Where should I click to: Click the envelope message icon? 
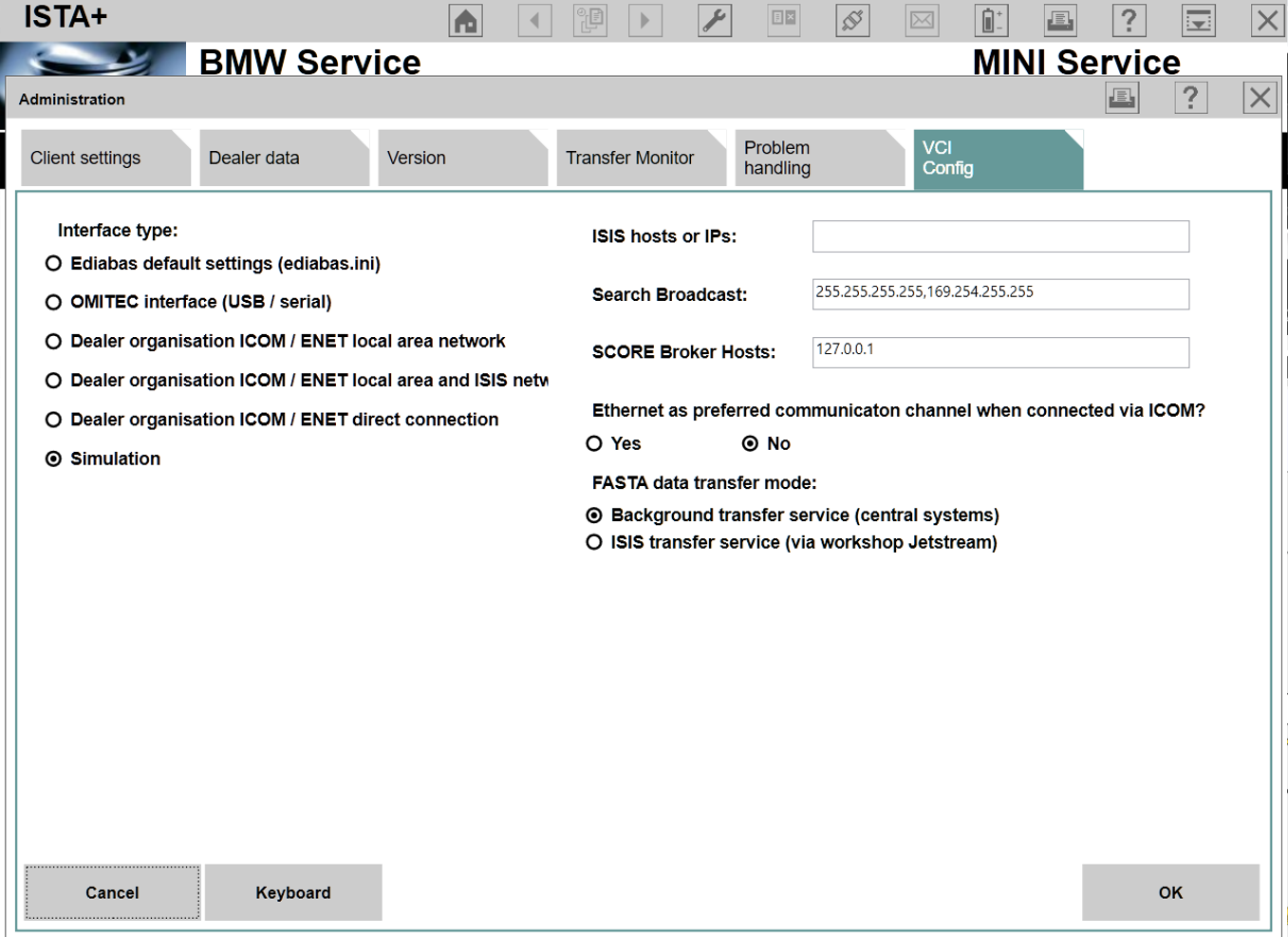922,20
